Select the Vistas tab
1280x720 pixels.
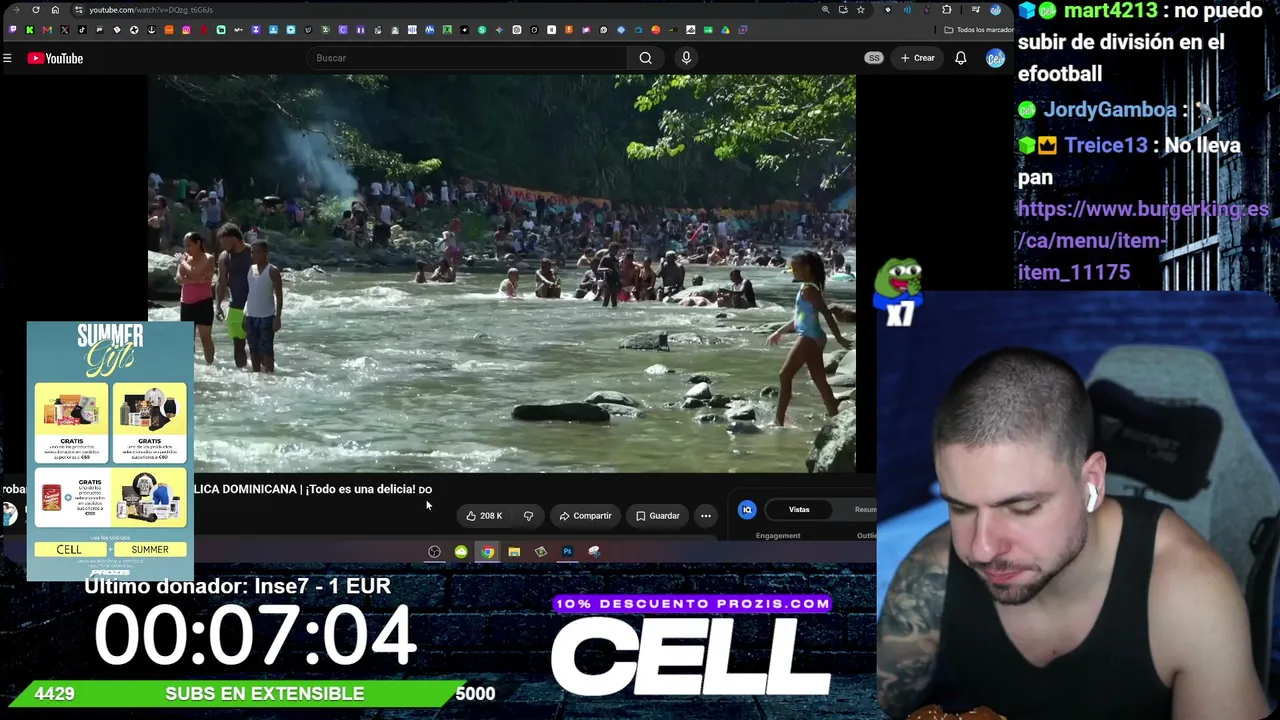pyautogui.click(x=799, y=510)
